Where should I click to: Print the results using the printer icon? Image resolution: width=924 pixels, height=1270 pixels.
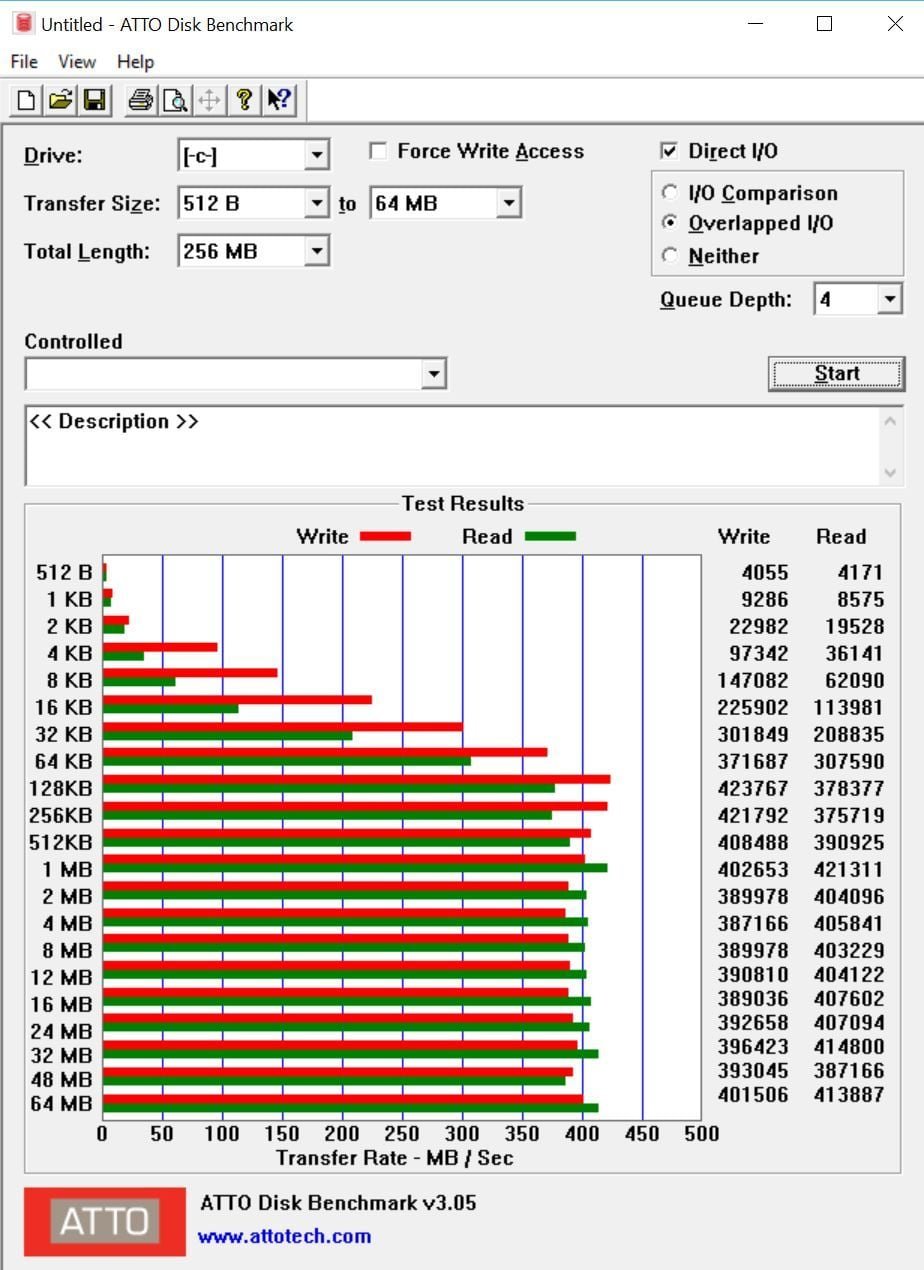click(x=141, y=100)
